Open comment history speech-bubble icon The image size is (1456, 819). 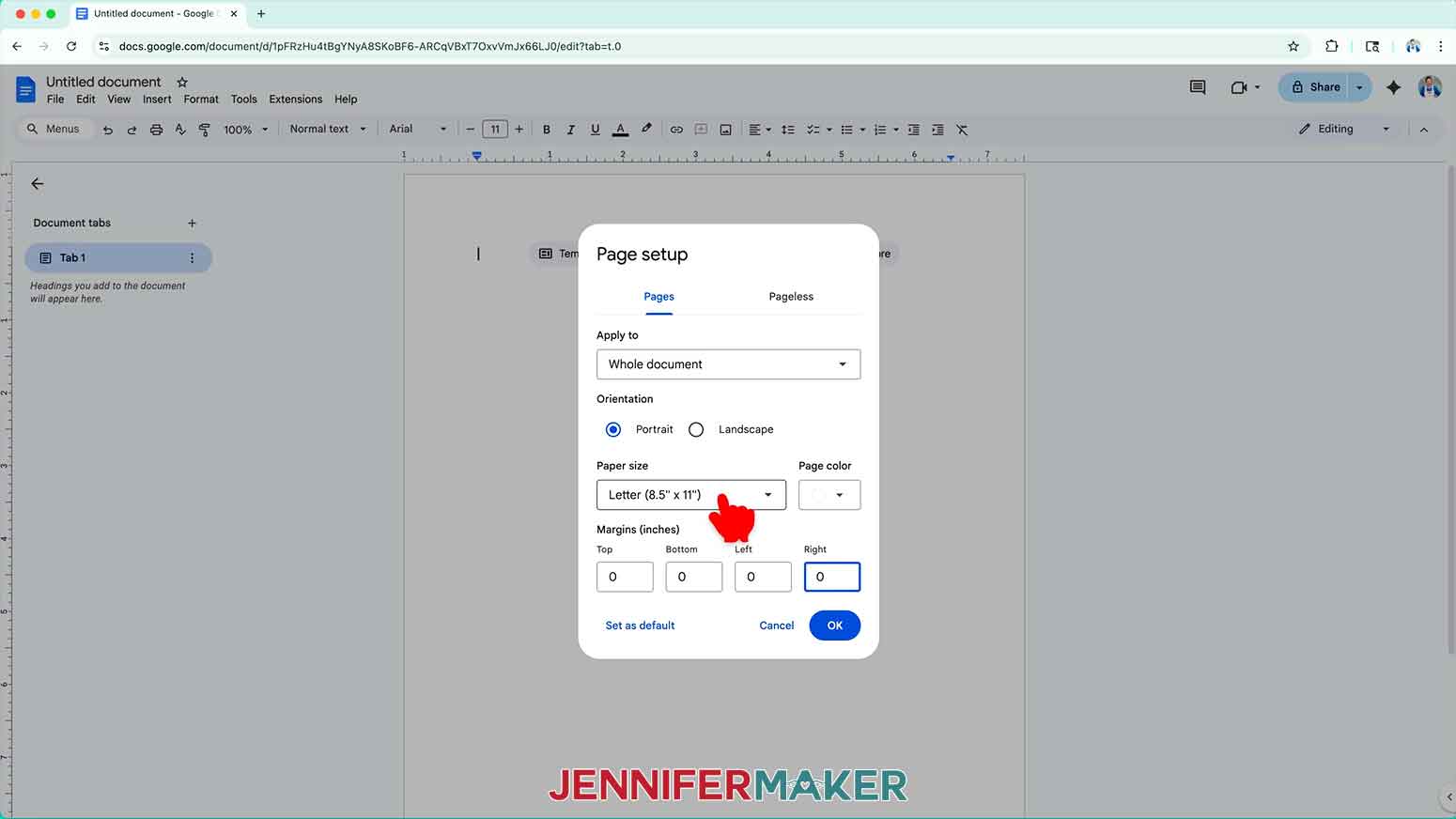(1198, 87)
